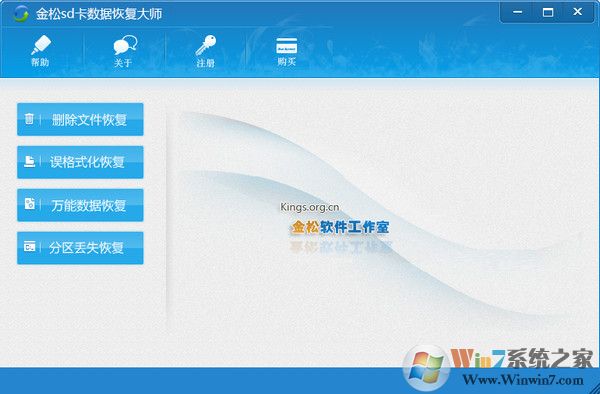The image size is (600, 394).
Task: Start 删除文件恢复 deleted file recovery
Action: [x=80, y=119]
